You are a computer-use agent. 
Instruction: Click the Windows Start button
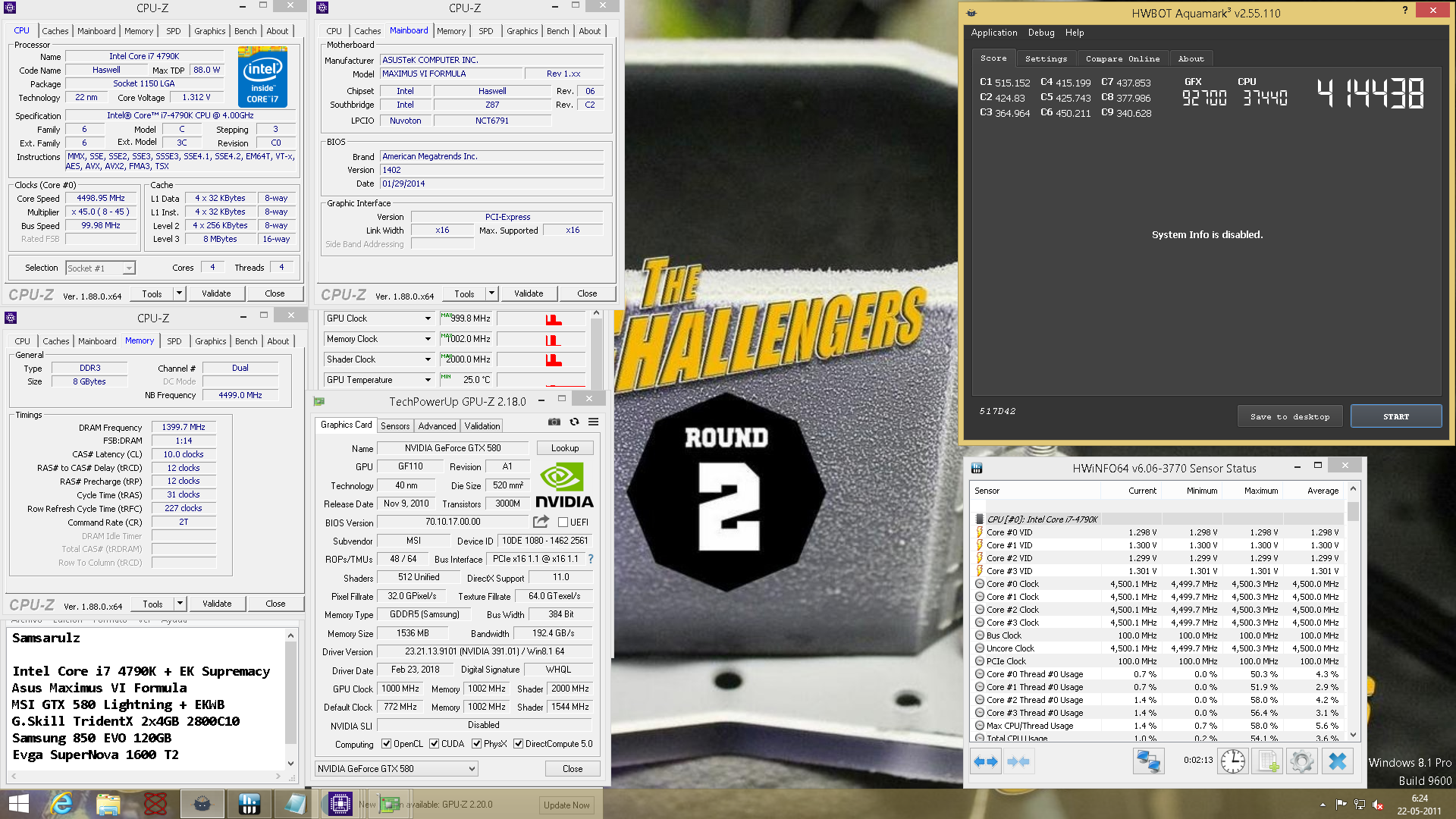[x=18, y=804]
